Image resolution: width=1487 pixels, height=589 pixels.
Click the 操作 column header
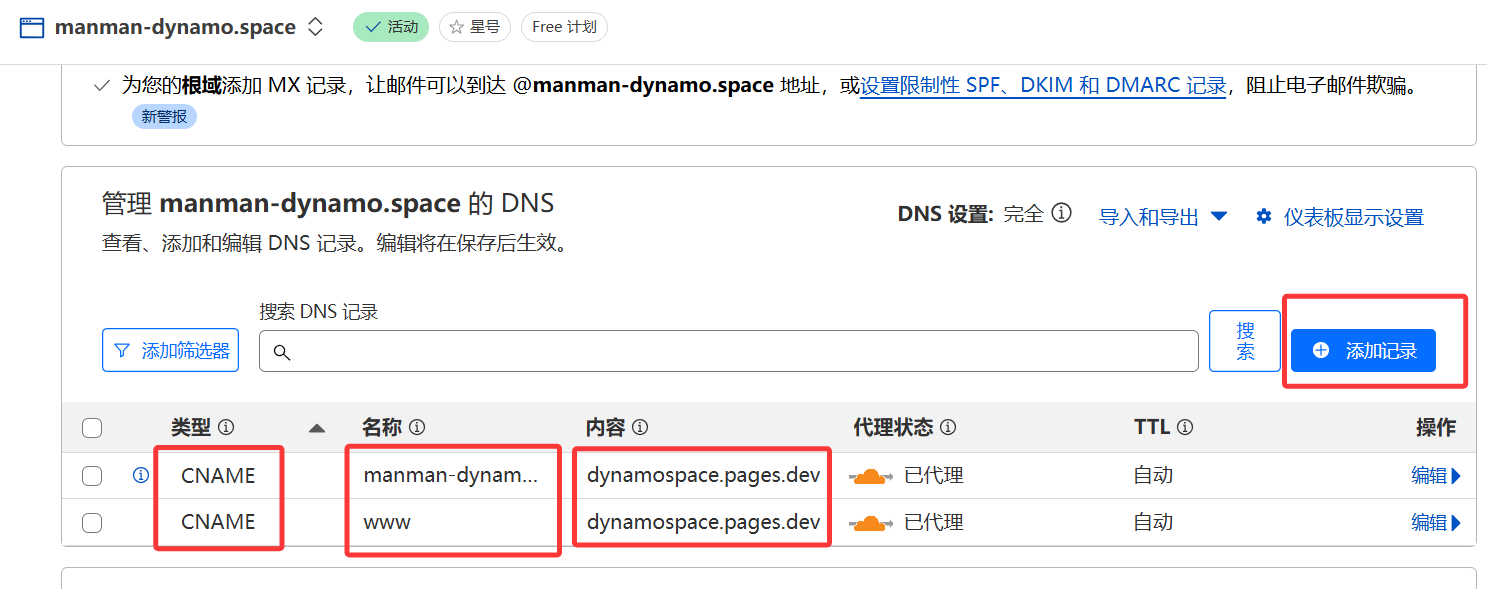tap(1436, 428)
